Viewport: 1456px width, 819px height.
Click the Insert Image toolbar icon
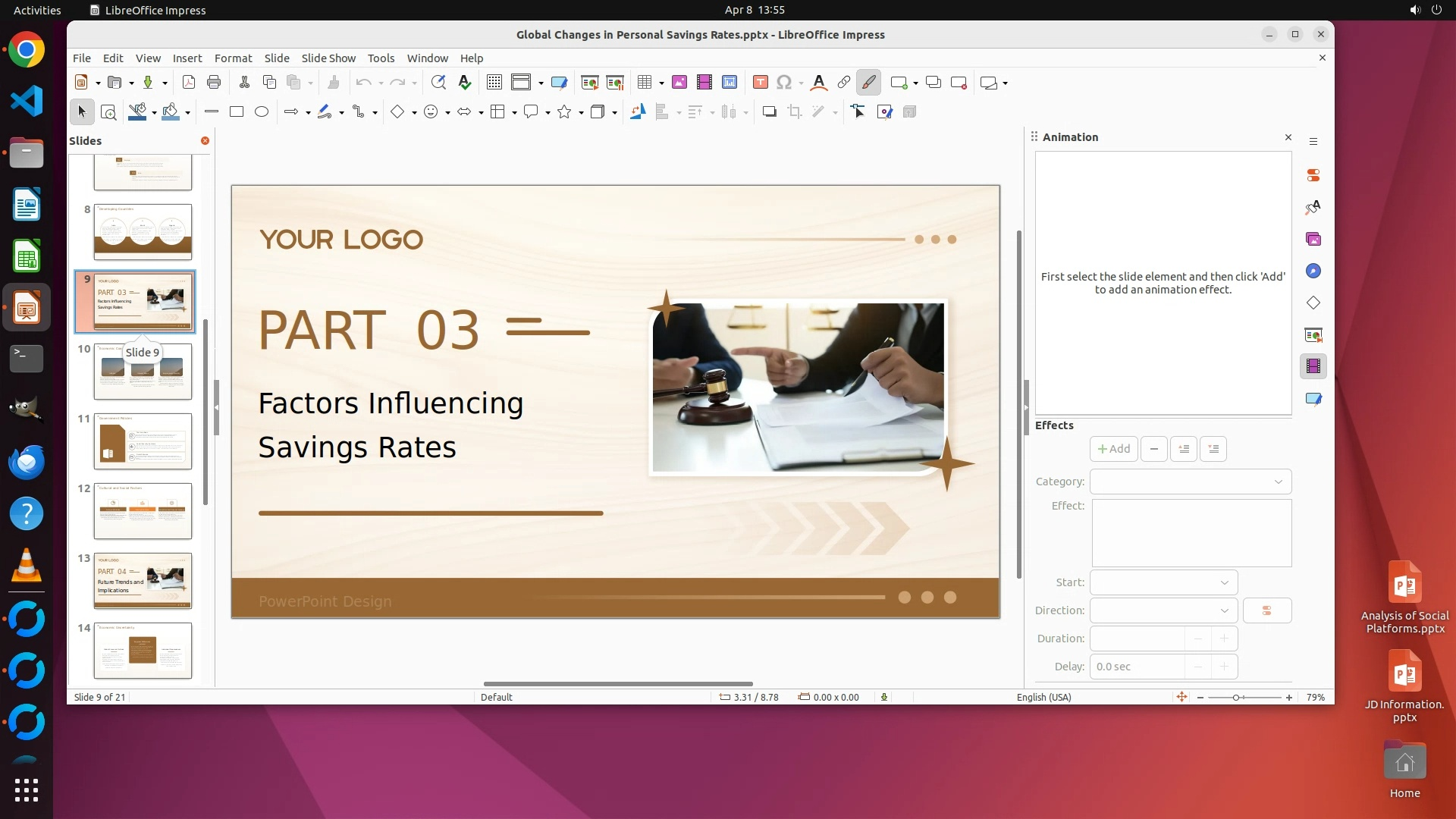679,83
